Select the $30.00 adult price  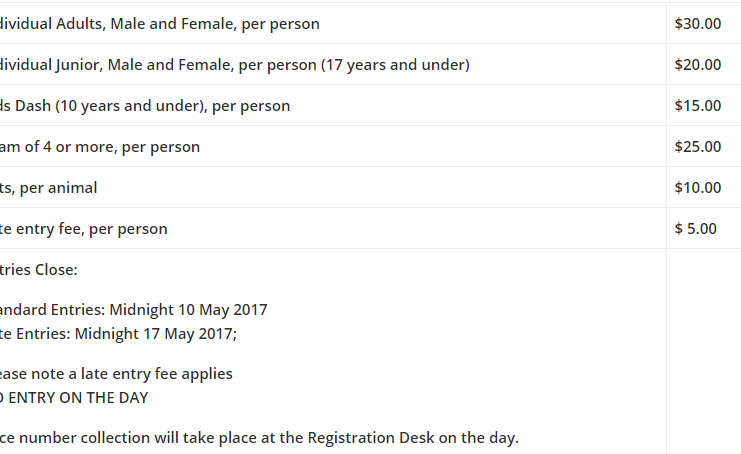pos(698,24)
